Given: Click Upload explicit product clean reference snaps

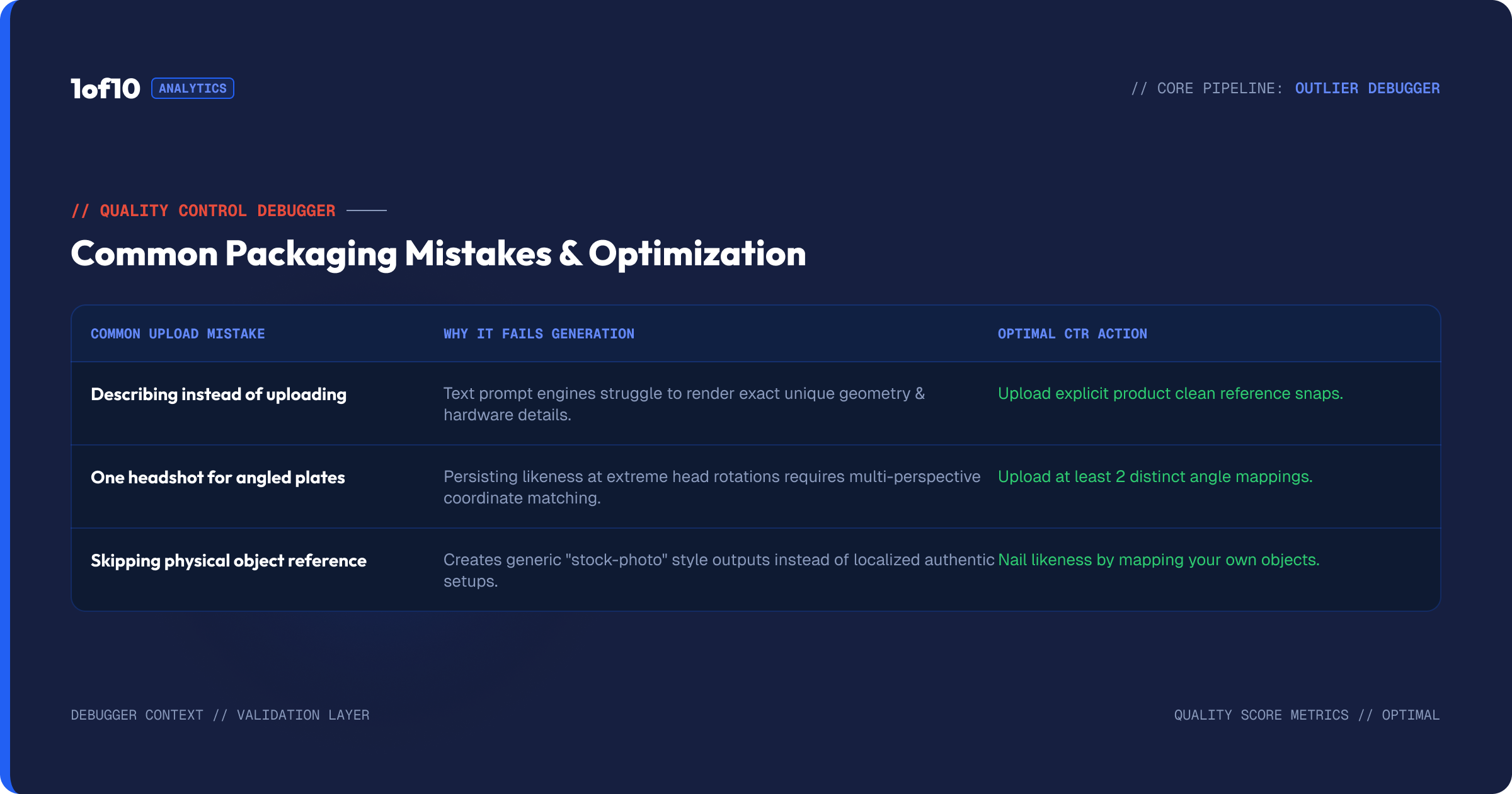Looking at the screenshot, I should (1171, 394).
